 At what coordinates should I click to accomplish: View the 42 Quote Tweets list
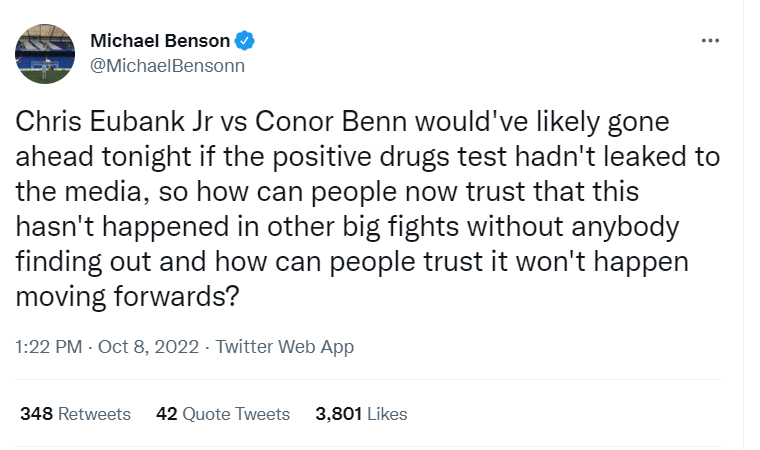pyautogui.click(x=223, y=414)
